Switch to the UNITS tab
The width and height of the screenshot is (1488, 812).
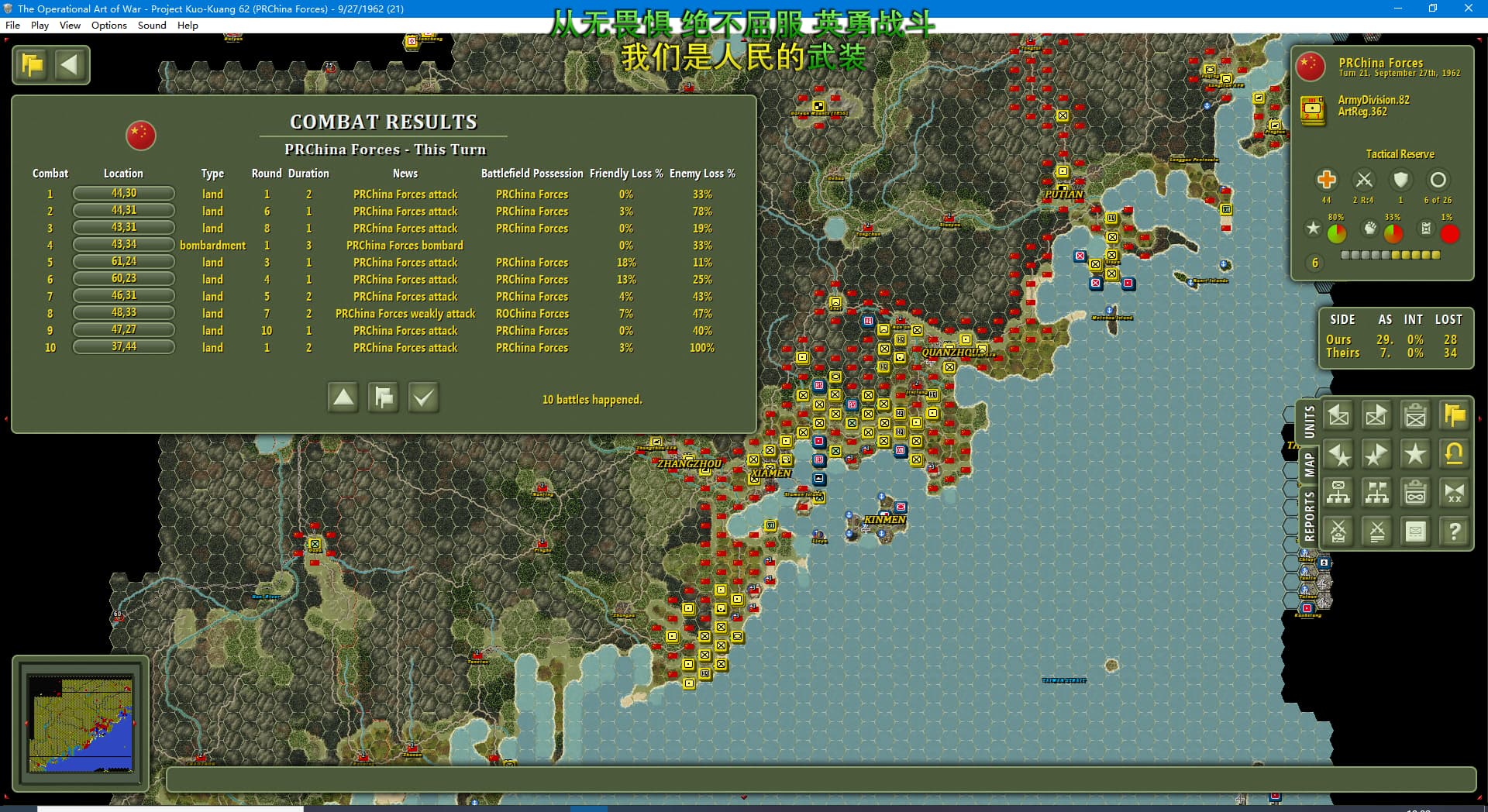click(1309, 422)
